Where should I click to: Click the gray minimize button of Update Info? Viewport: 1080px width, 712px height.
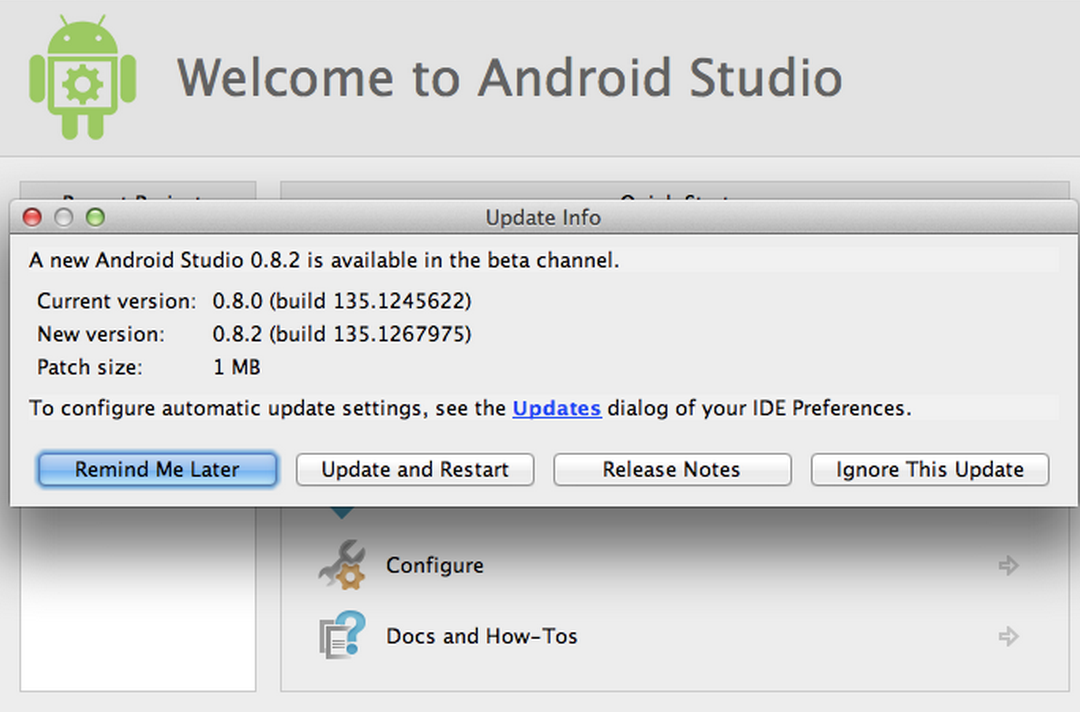tap(63, 218)
